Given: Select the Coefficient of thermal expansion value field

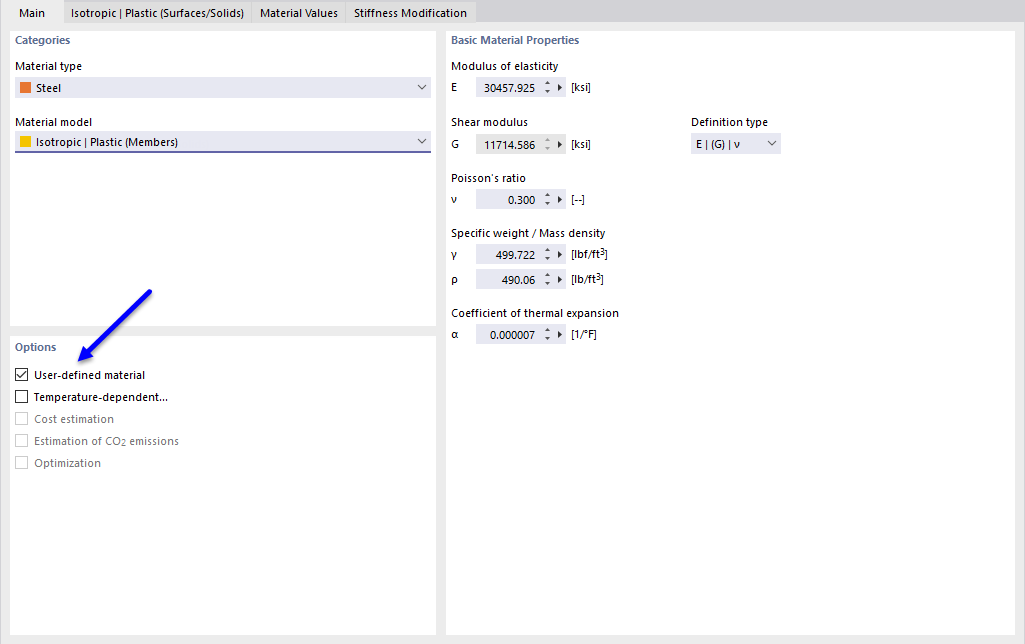Looking at the screenshot, I should (510, 334).
